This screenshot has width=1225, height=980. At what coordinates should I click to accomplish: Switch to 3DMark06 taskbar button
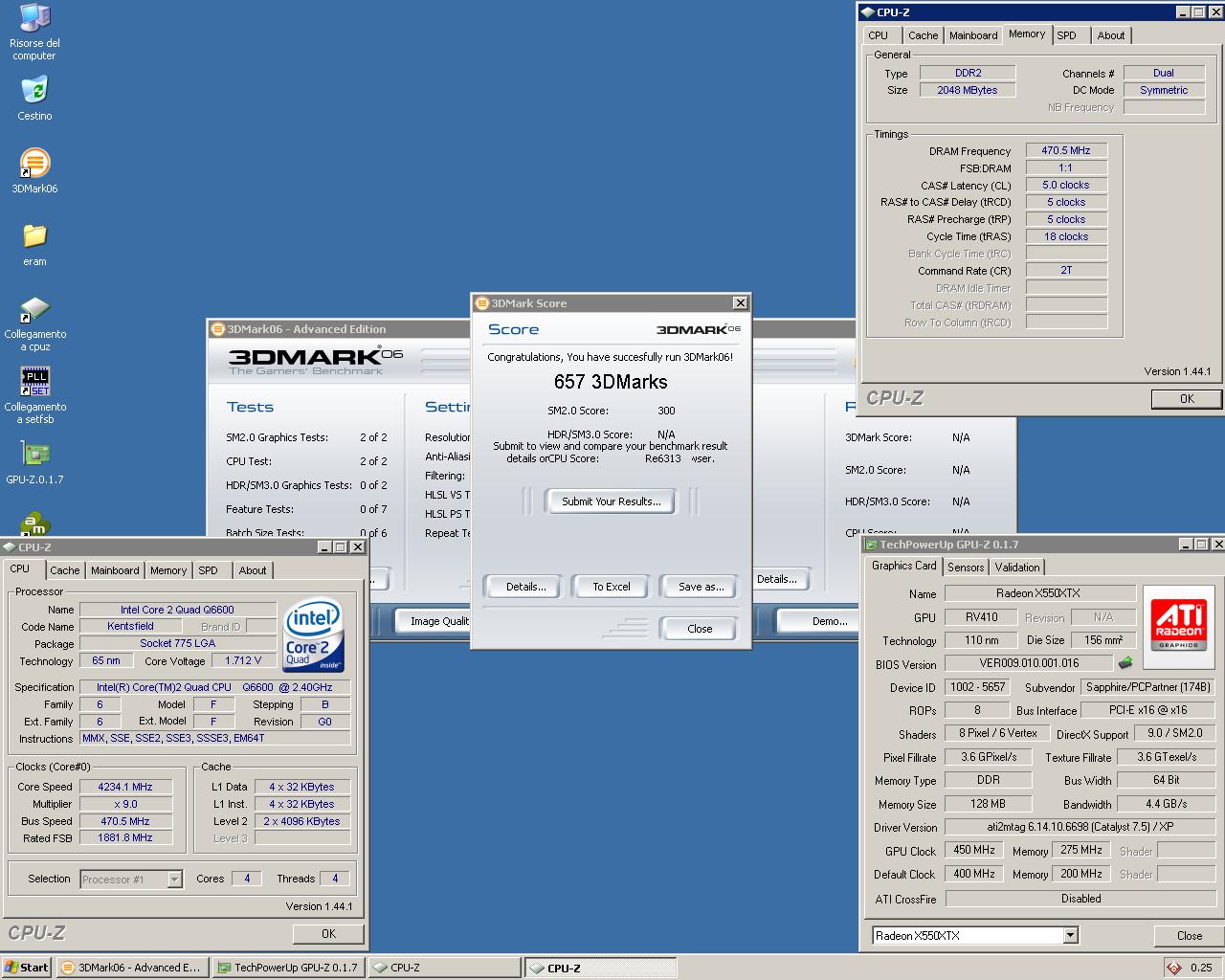(x=132, y=968)
